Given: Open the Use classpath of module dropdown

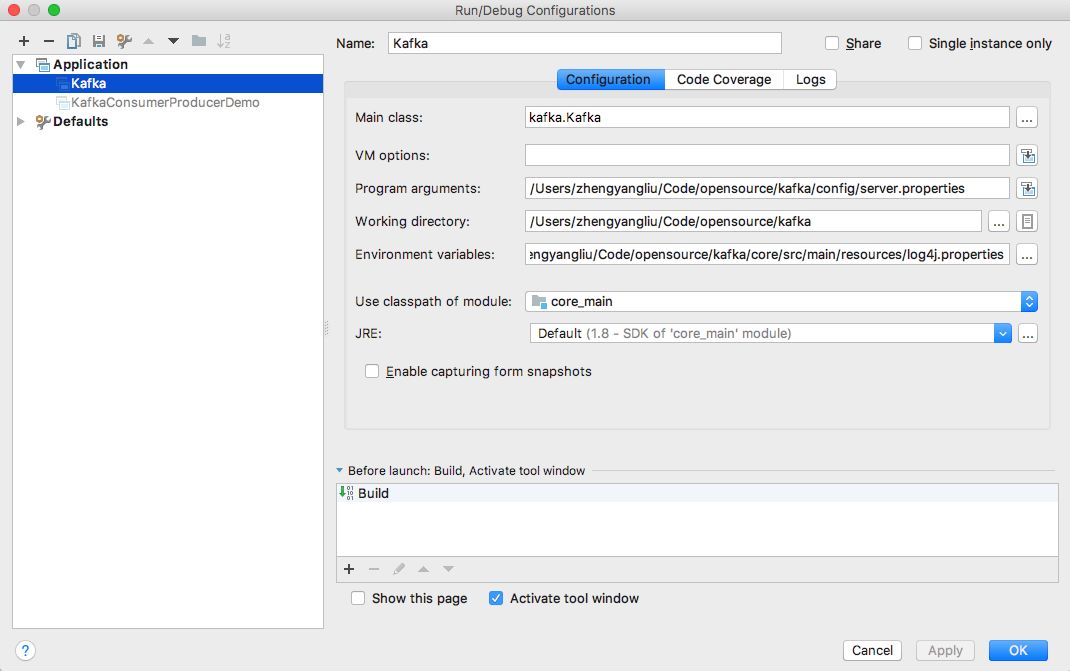Looking at the screenshot, I should click(x=1029, y=302).
